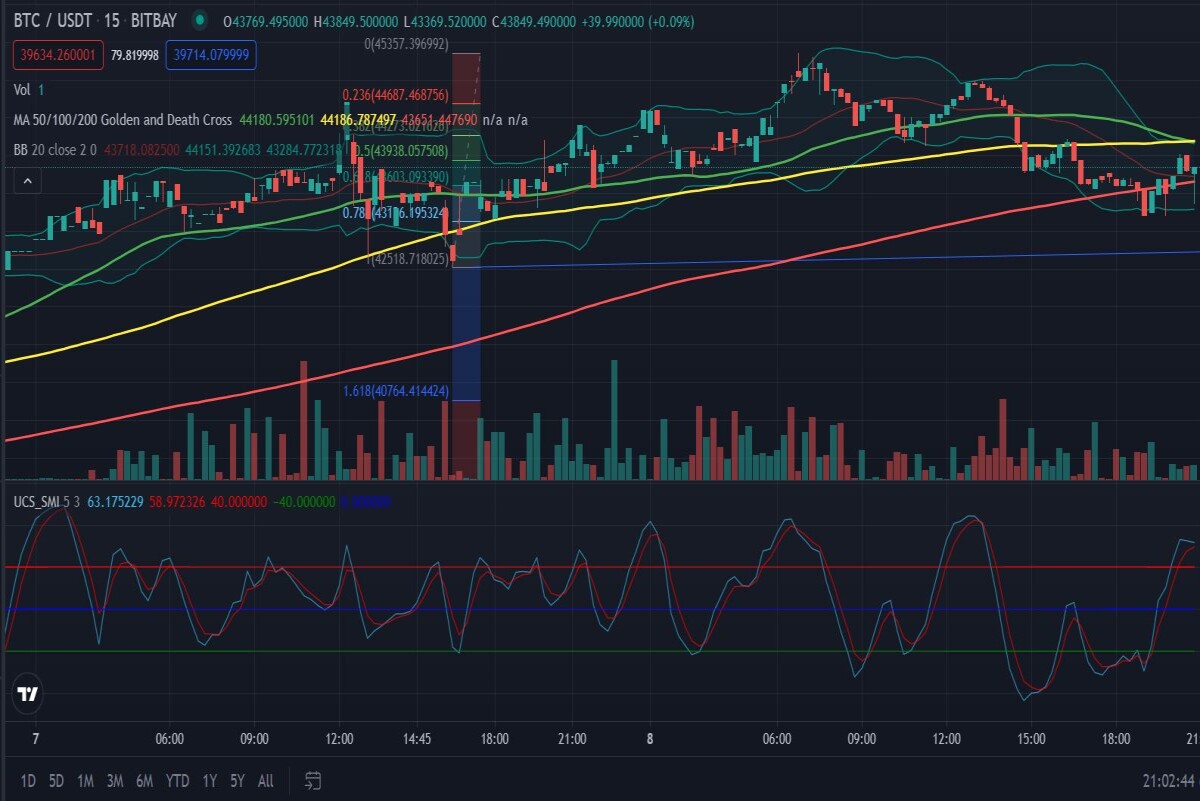Screen dimensions: 1200x801
Task: Click the Close price C43849.490000
Action: [x=536, y=20]
